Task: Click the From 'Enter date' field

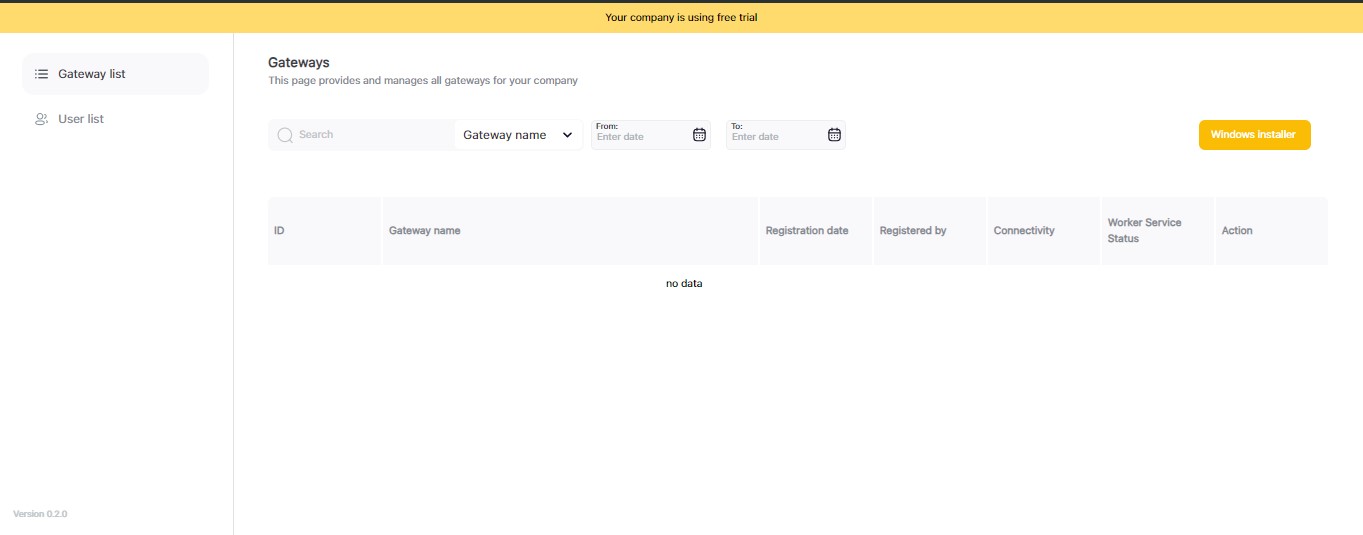Action: pyautogui.click(x=640, y=137)
